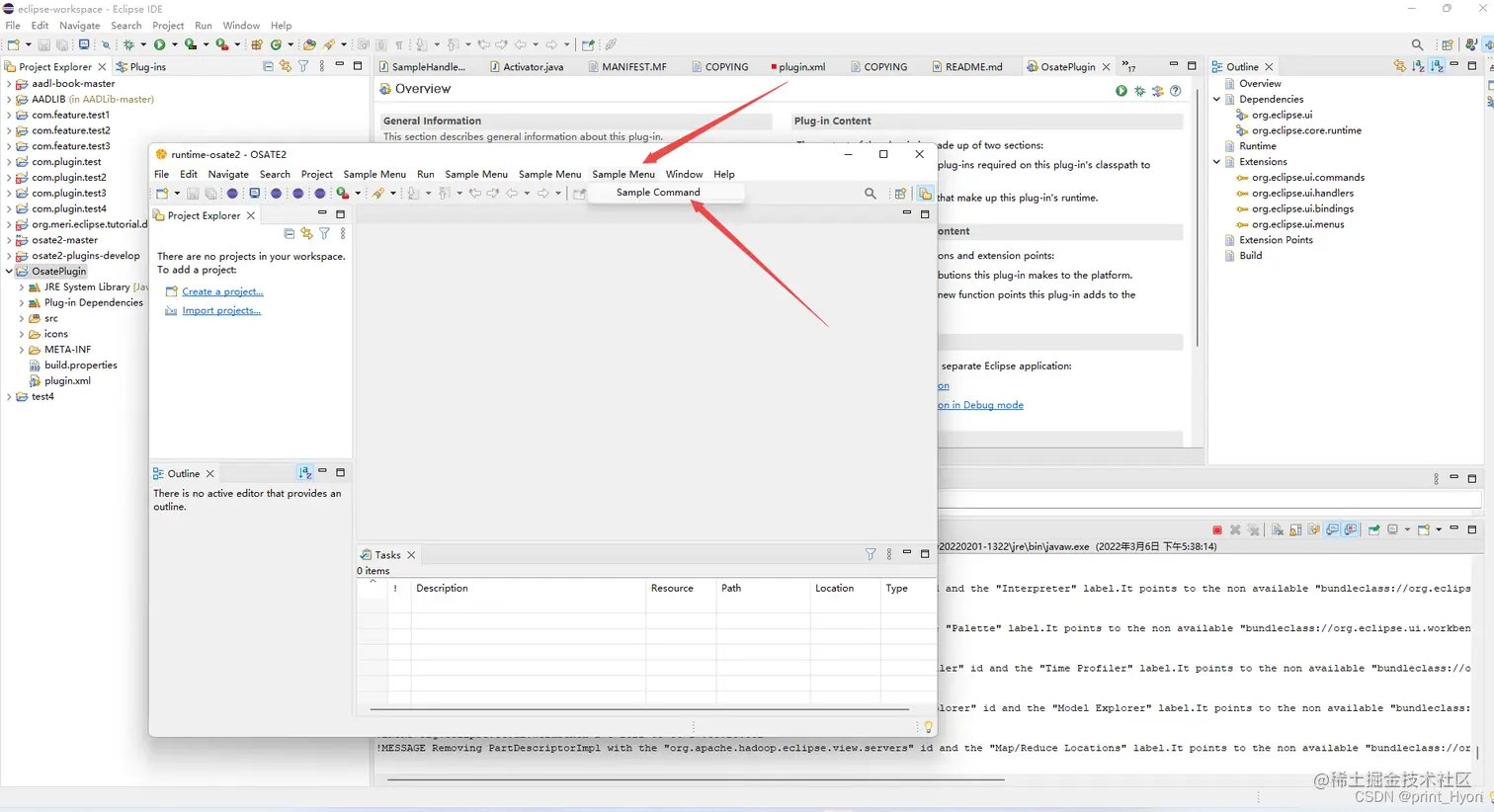Image resolution: width=1494 pixels, height=812 pixels.
Task: Open view menu of Eclipse IDE Project Explorer
Action: [321, 66]
